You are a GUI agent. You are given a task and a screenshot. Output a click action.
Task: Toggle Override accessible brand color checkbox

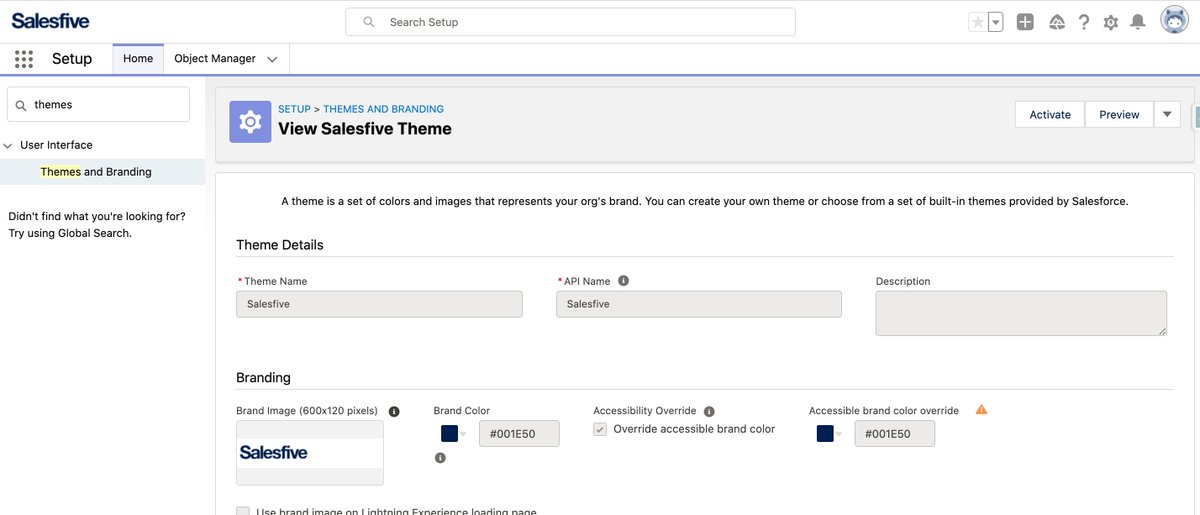click(600, 429)
